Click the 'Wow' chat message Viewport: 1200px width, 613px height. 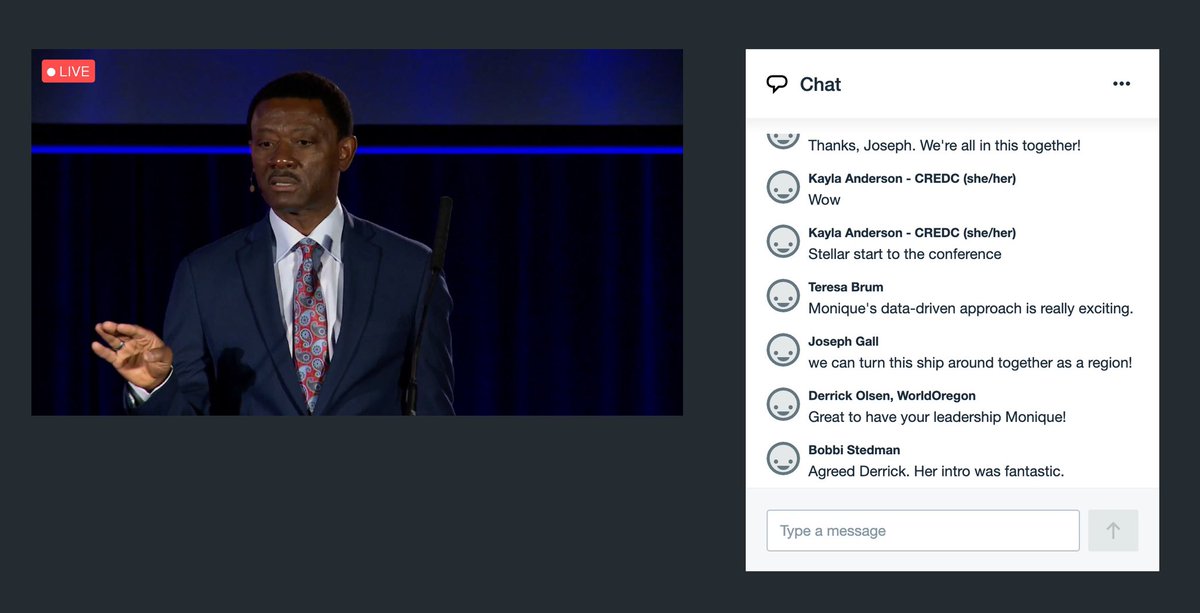point(824,200)
